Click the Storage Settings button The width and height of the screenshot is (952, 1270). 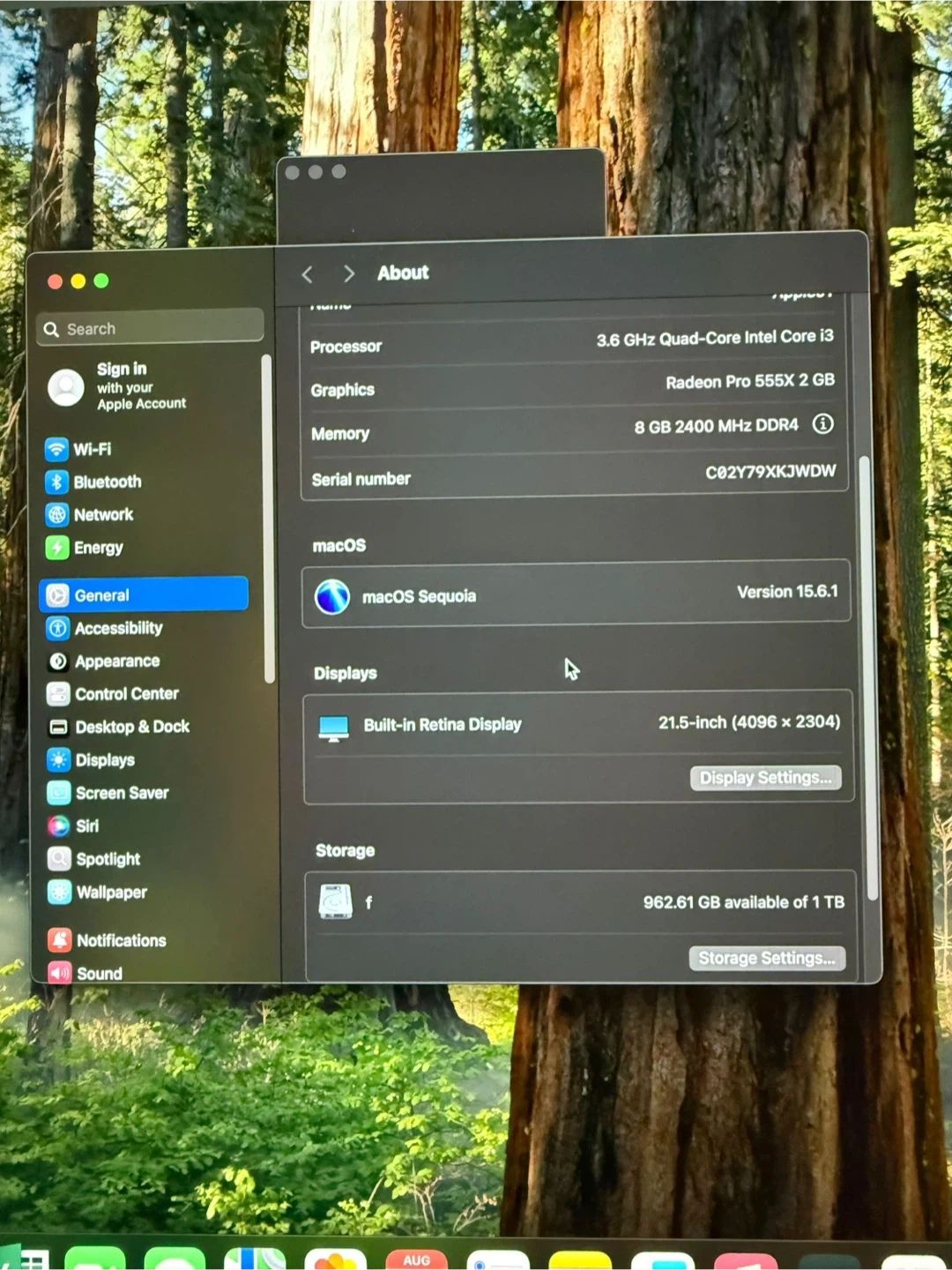click(766, 959)
